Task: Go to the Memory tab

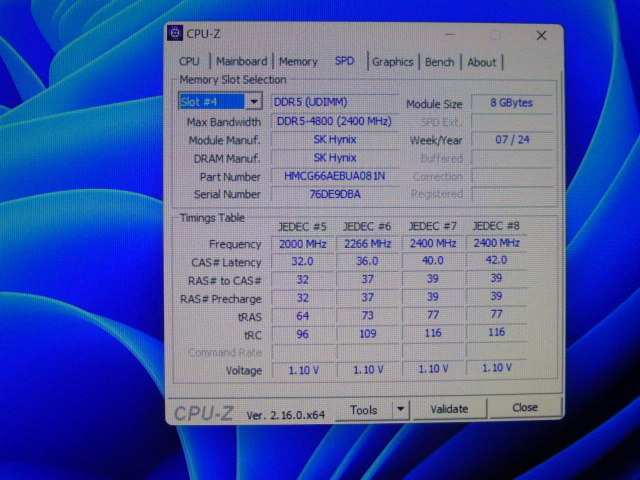Action: 298,62
